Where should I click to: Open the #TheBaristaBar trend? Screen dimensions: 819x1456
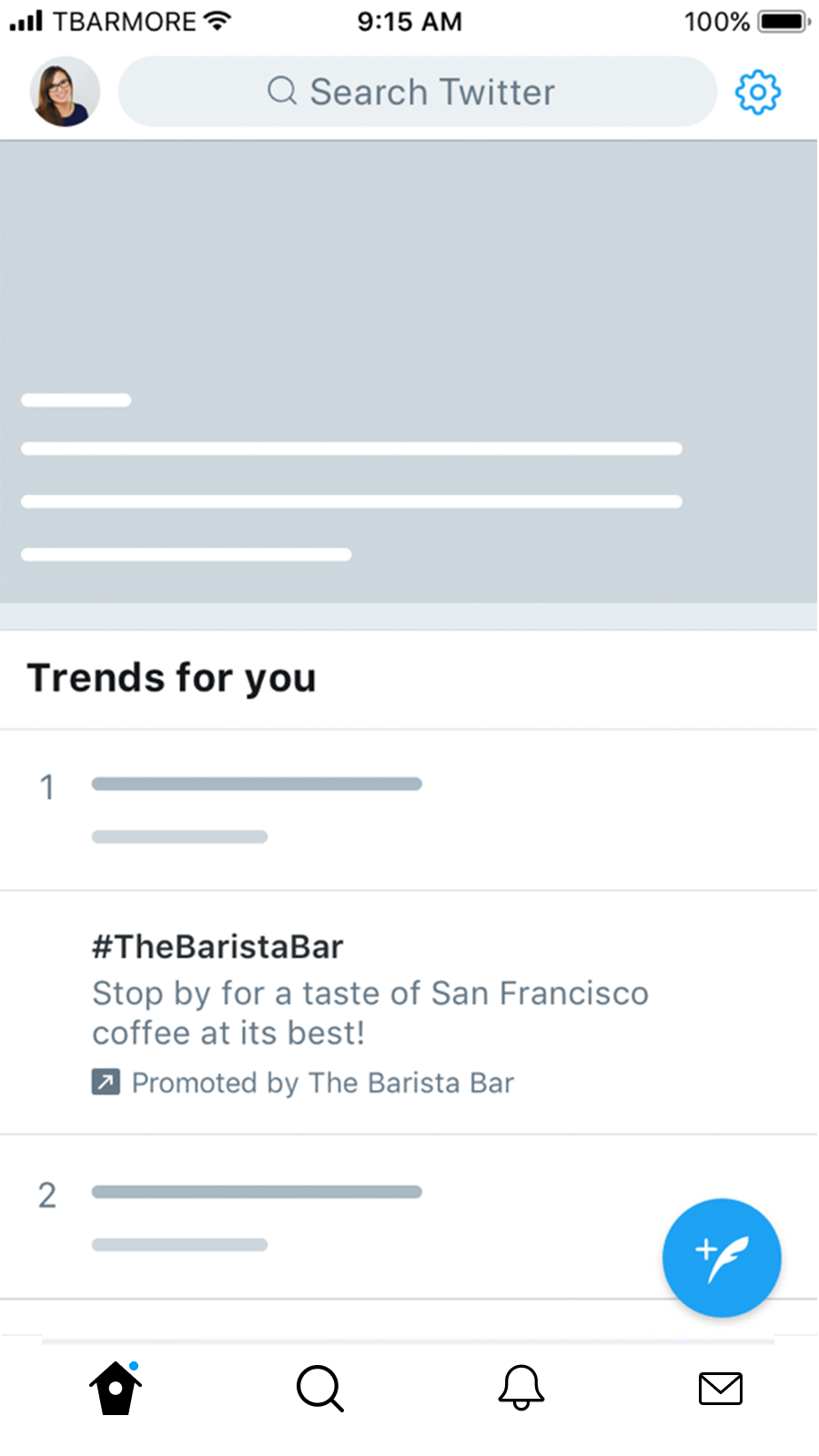(217, 946)
